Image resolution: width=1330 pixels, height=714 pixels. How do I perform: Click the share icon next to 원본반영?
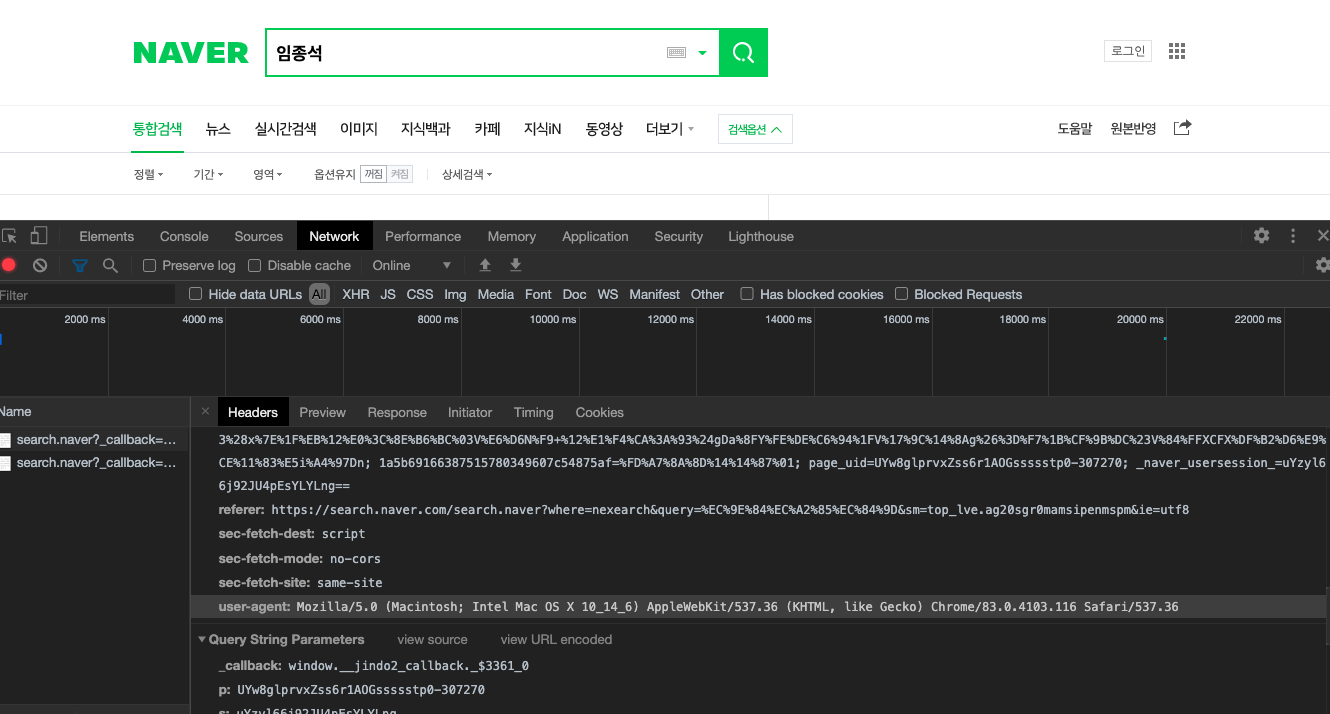pos(1182,128)
